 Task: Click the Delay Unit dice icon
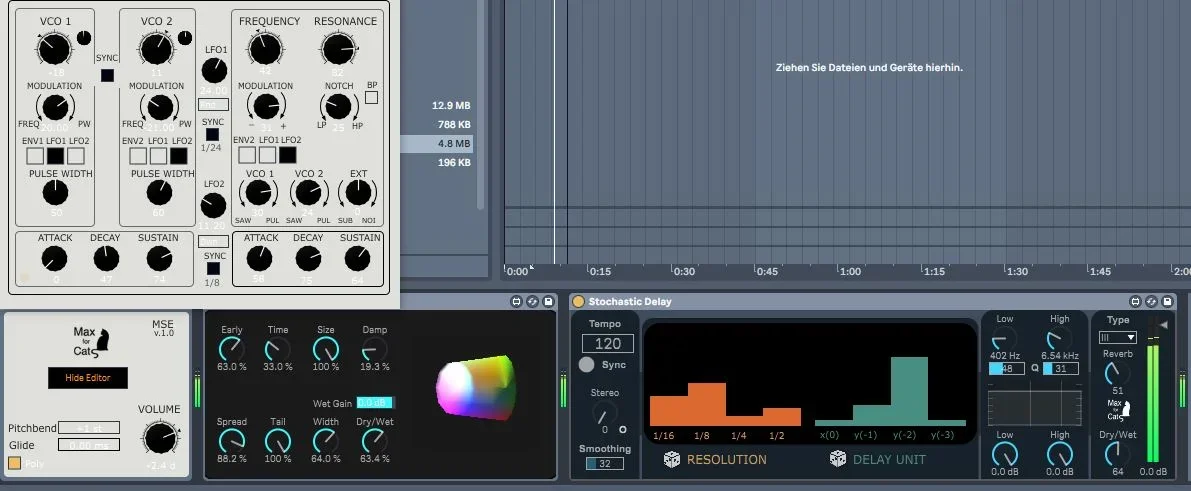(838, 459)
